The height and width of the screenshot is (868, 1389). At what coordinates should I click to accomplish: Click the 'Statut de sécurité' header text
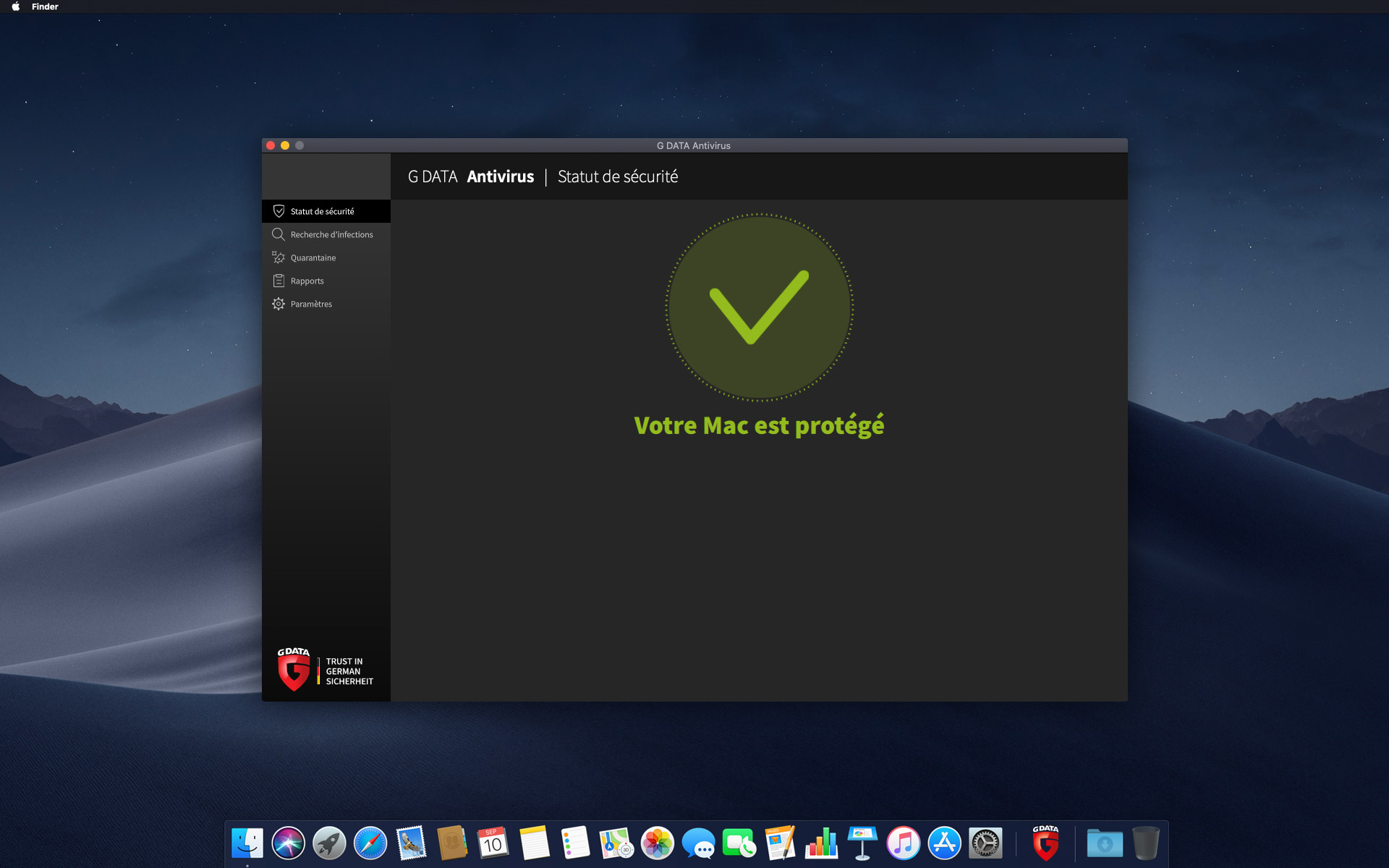coord(618,176)
